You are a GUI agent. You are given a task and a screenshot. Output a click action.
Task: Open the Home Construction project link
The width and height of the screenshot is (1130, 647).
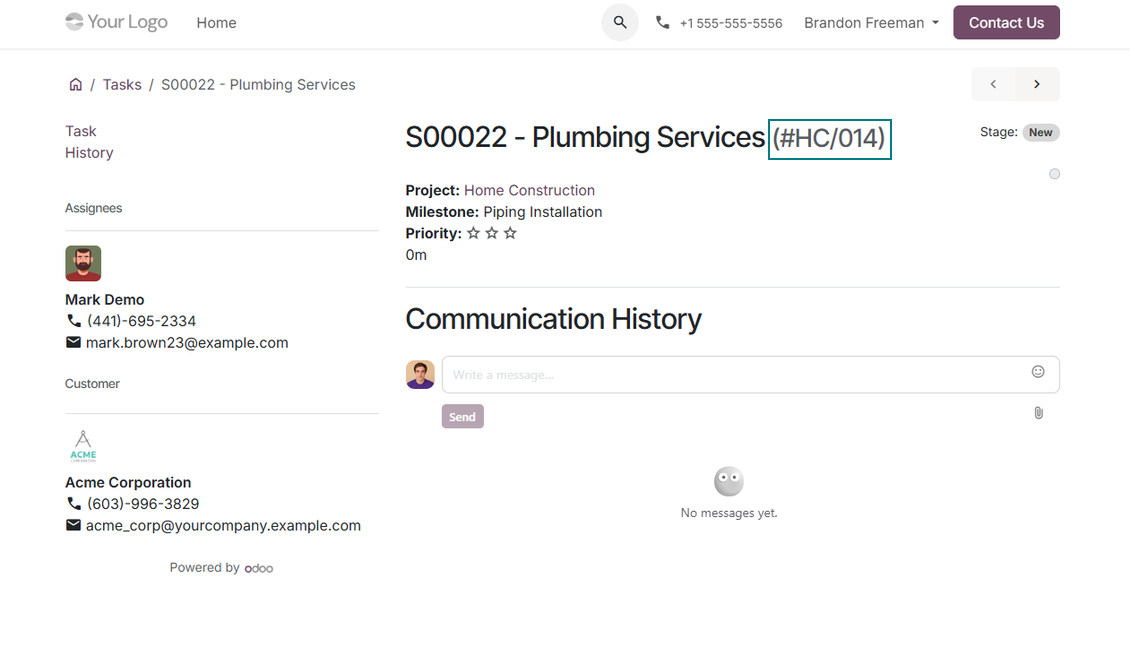pyautogui.click(x=530, y=190)
